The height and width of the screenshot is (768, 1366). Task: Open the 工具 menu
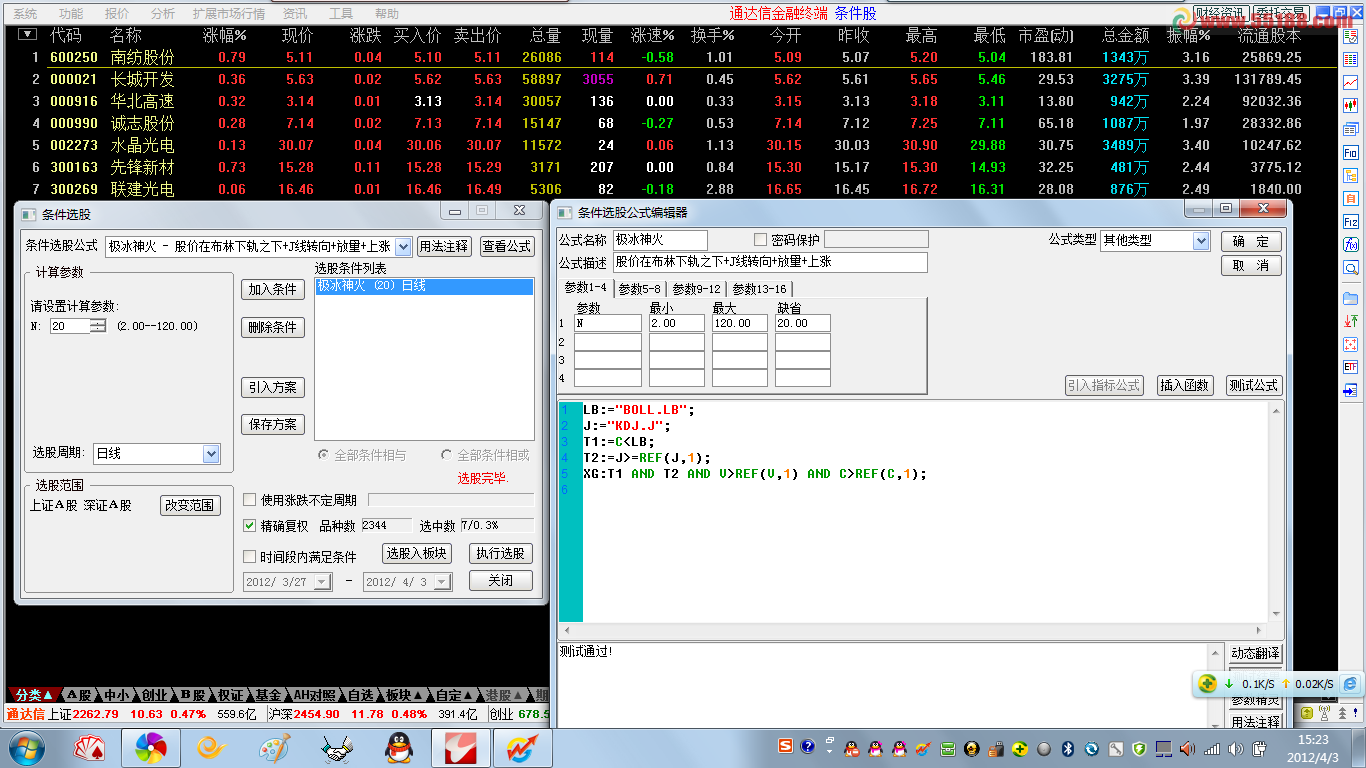pyautogui.click(x=343, y=12)
